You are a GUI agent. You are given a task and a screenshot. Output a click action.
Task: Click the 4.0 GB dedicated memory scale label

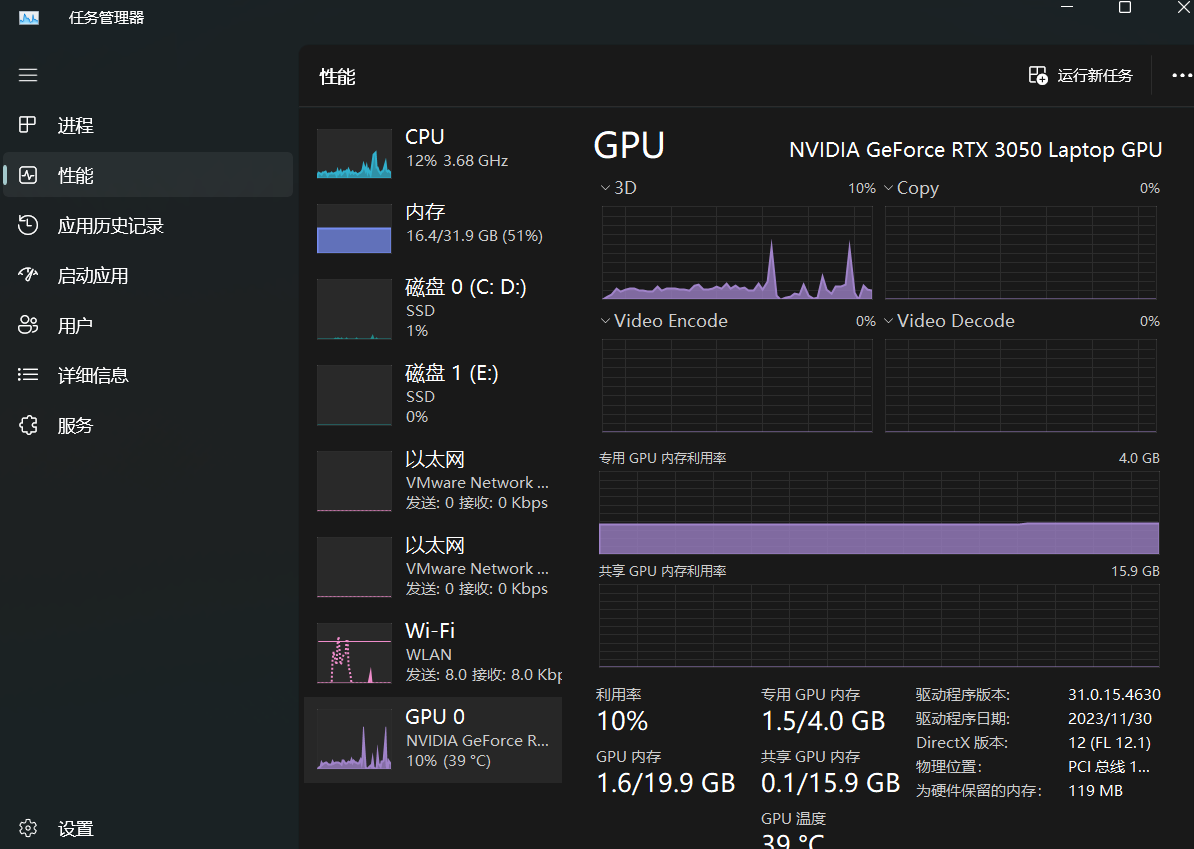(x=1138, y=458)
